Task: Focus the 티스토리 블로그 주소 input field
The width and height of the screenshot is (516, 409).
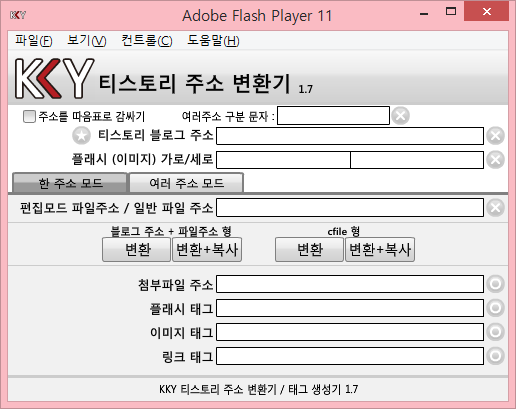Action: click(350, 136)
